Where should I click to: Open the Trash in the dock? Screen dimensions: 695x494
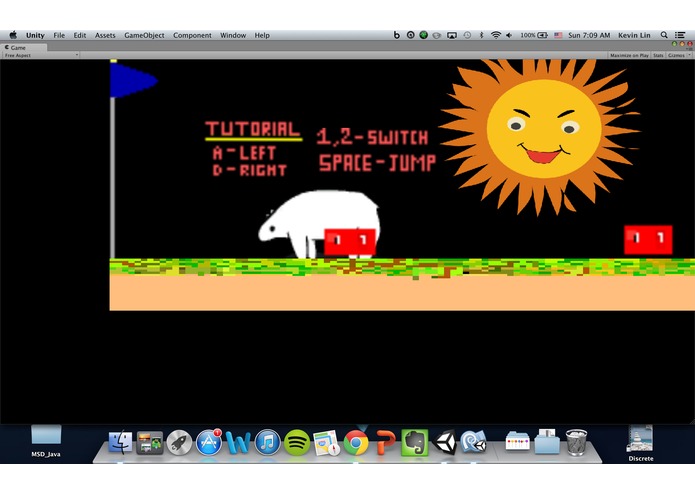[x=576, y=442]
